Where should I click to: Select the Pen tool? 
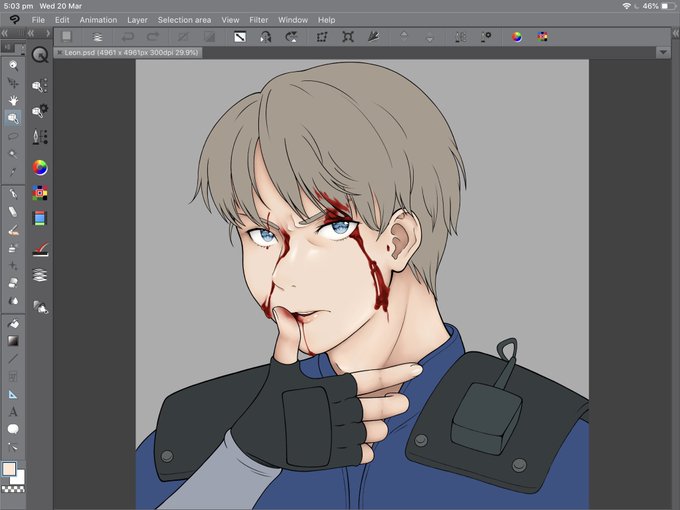click(13, 193)
